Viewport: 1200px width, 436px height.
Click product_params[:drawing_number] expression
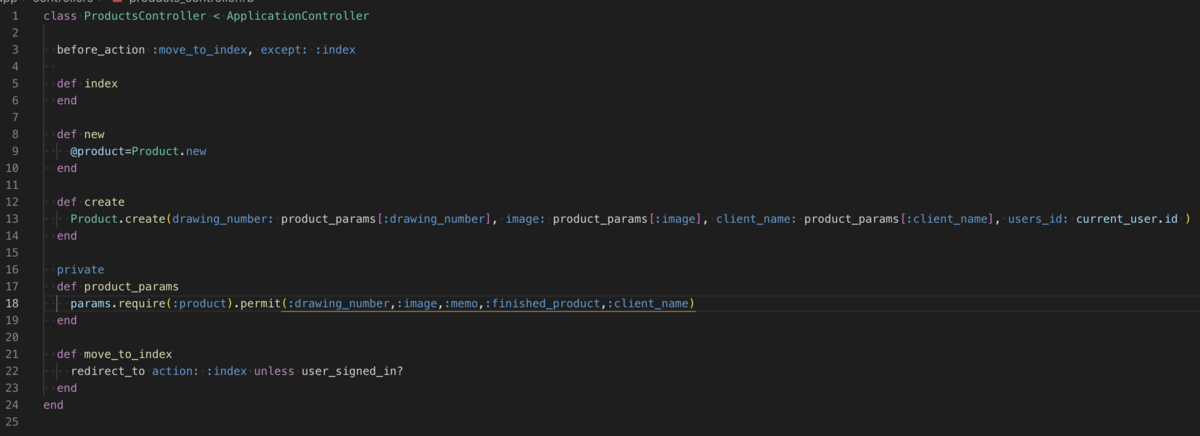(388, 219)
